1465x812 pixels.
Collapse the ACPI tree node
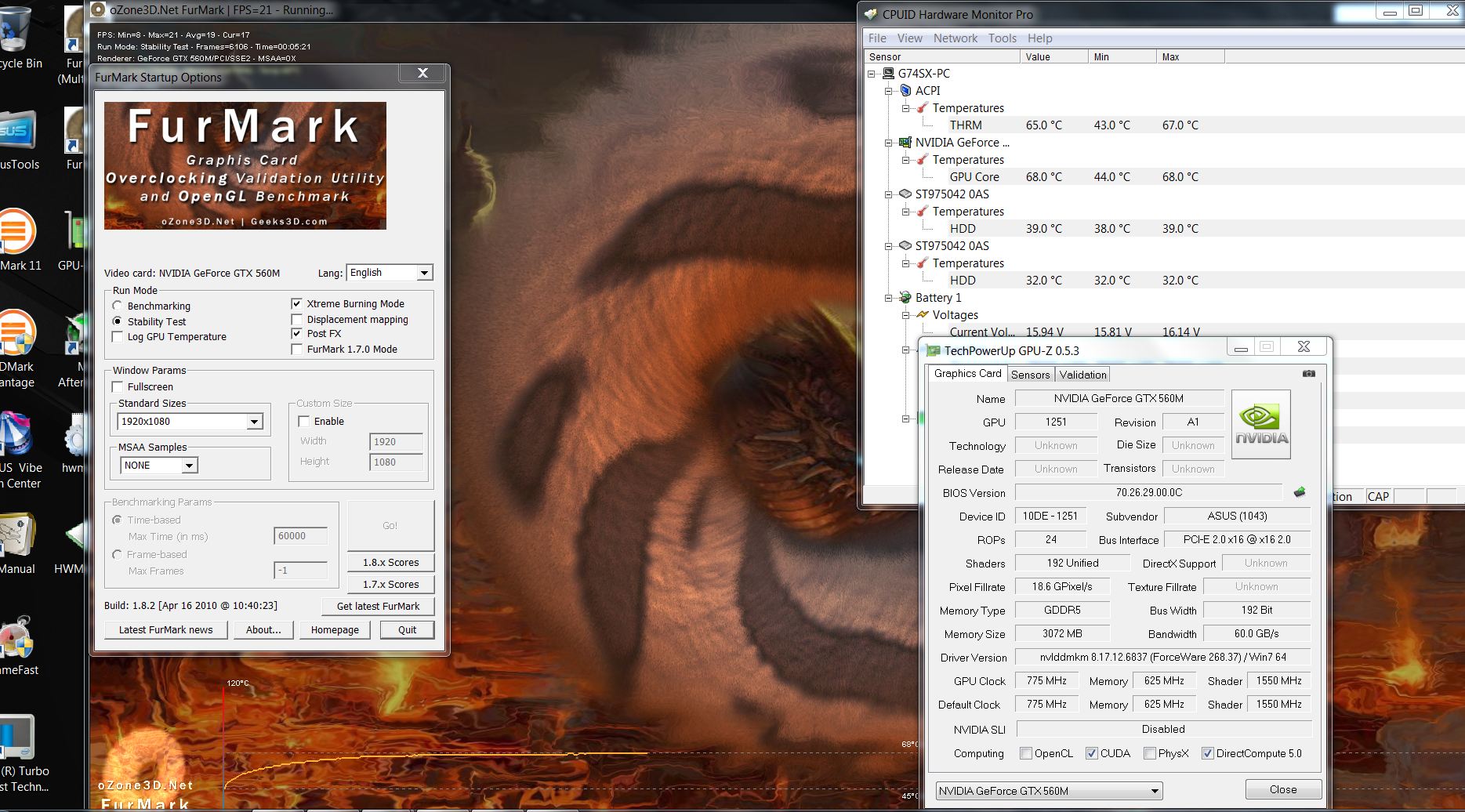coord(888,91)
